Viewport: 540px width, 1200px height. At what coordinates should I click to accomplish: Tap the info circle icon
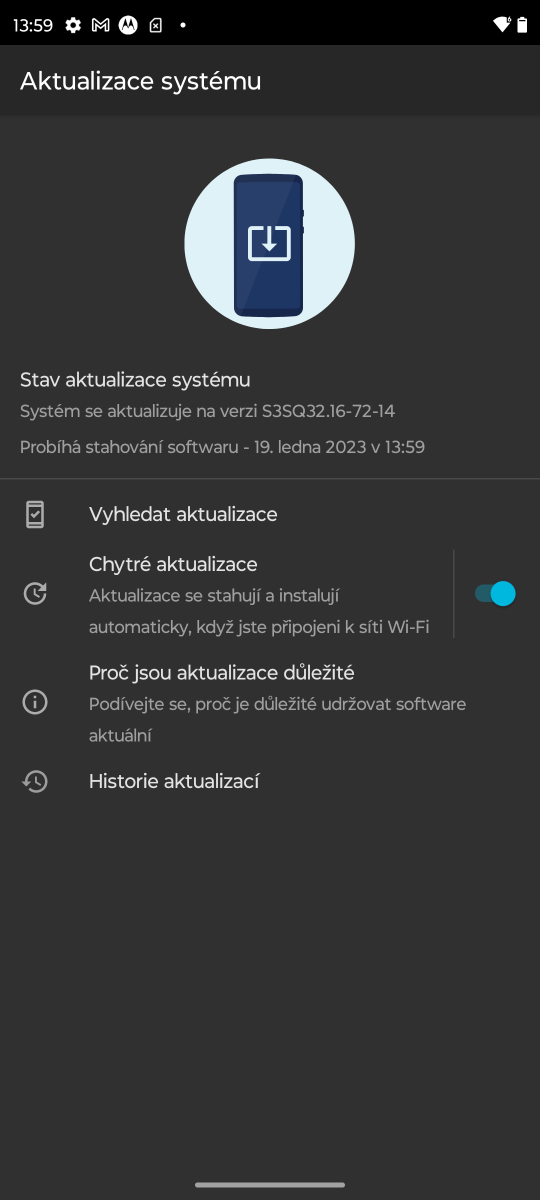35,702
